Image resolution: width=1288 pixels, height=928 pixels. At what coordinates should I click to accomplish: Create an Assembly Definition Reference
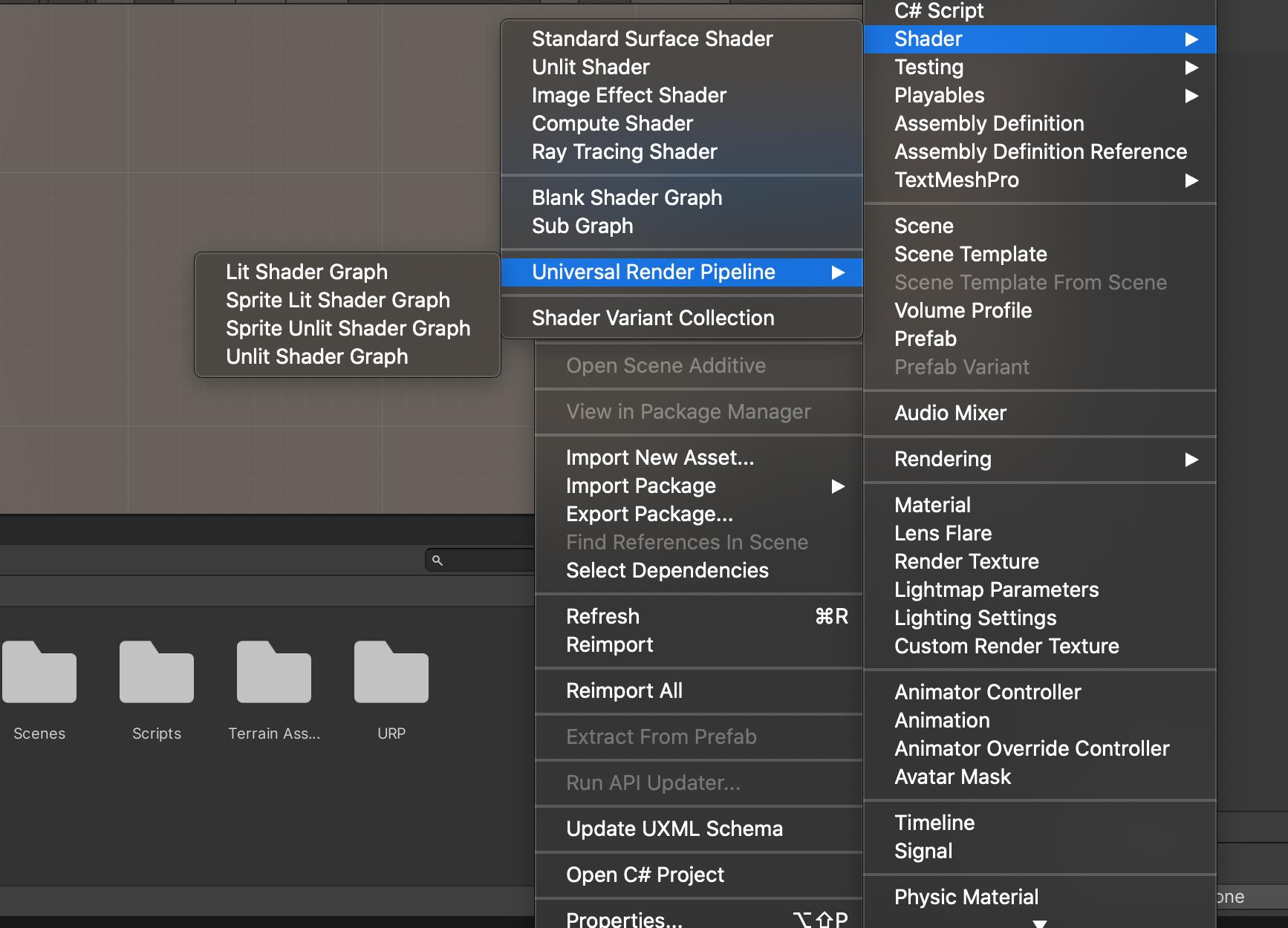[x=1040, y=152]
